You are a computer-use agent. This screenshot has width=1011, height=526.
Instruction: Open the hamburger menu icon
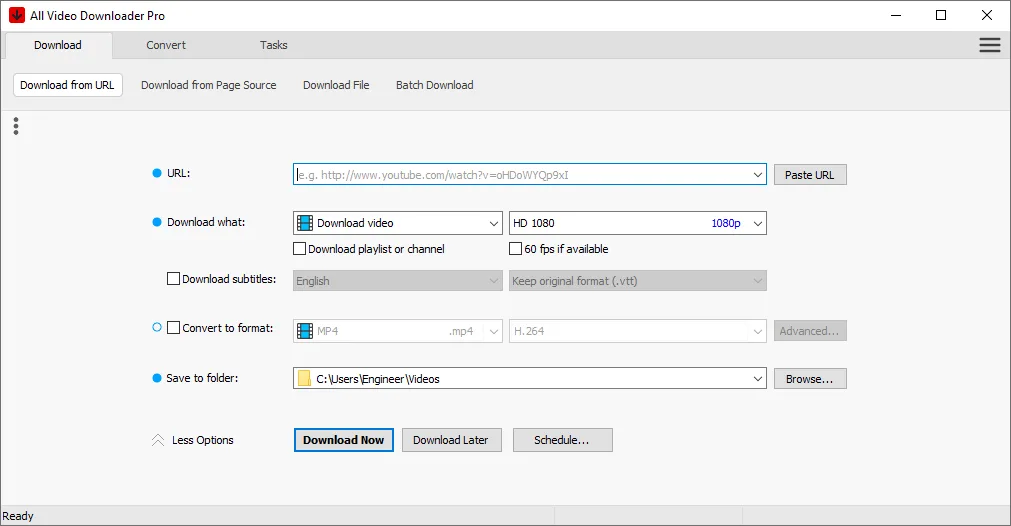click(x=989, y=45)
